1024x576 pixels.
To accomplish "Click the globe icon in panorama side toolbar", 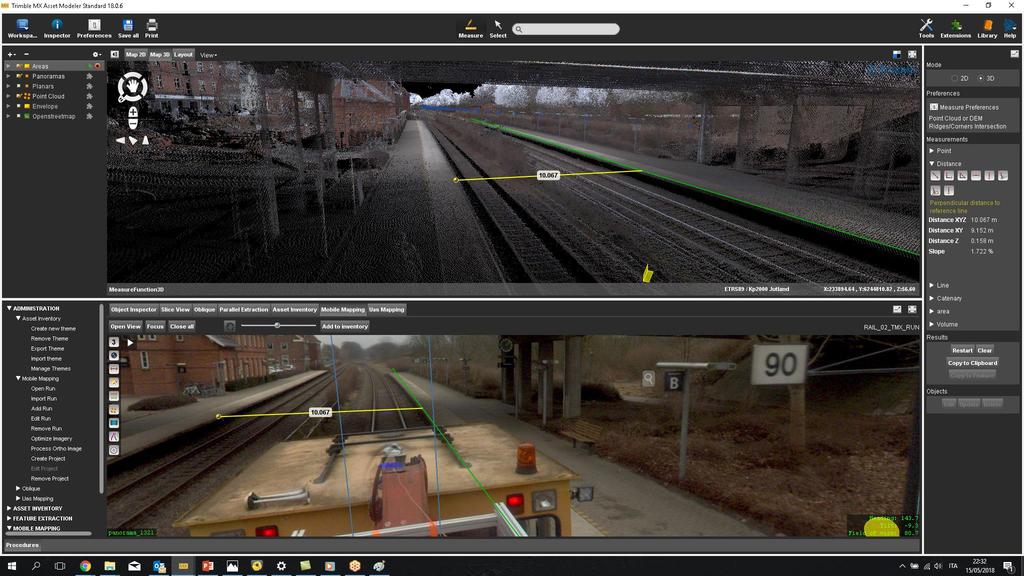I will pos(114,355).
